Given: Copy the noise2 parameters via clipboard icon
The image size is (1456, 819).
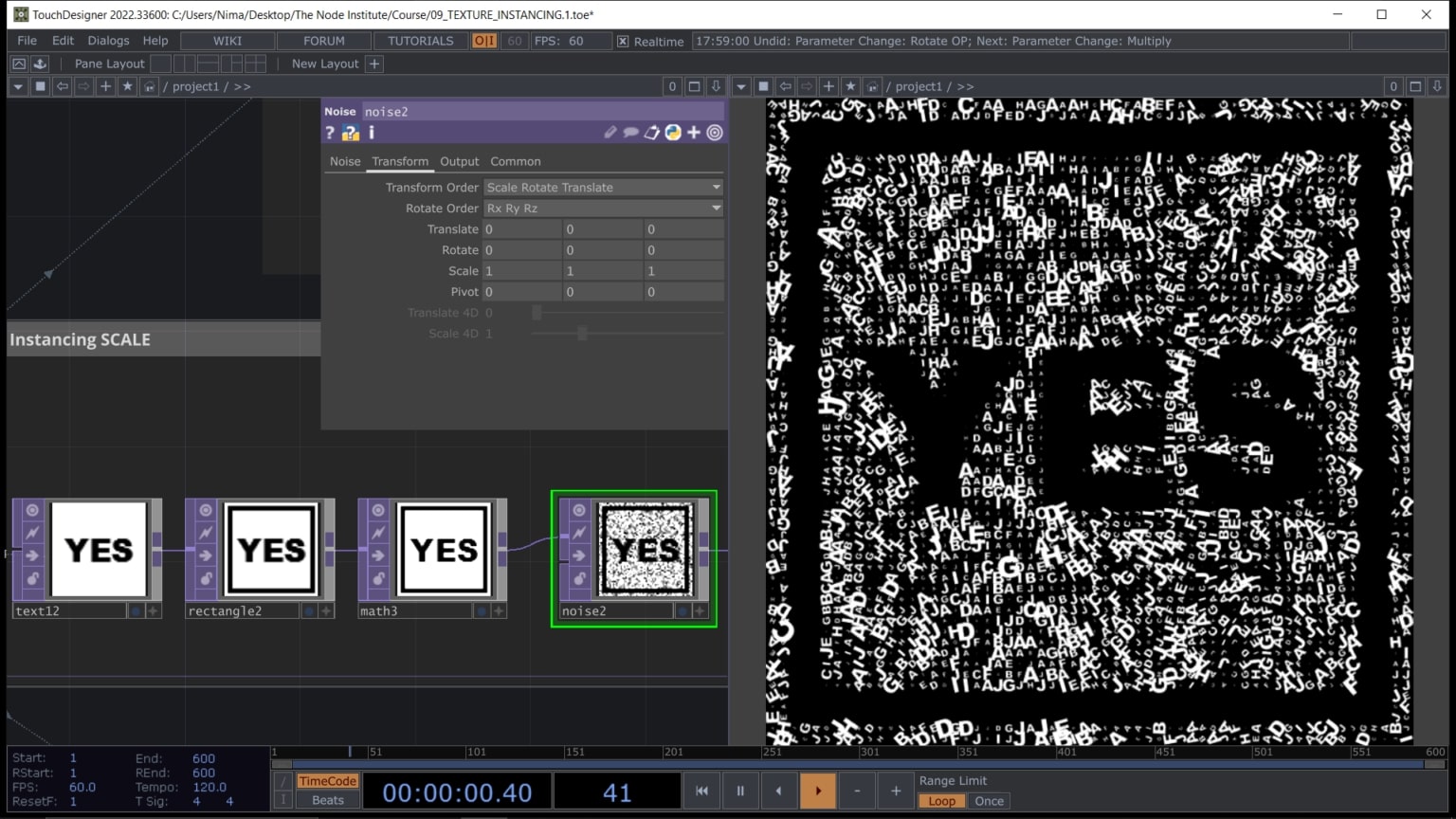Looking at the screenshot, I should click(651, 133).
